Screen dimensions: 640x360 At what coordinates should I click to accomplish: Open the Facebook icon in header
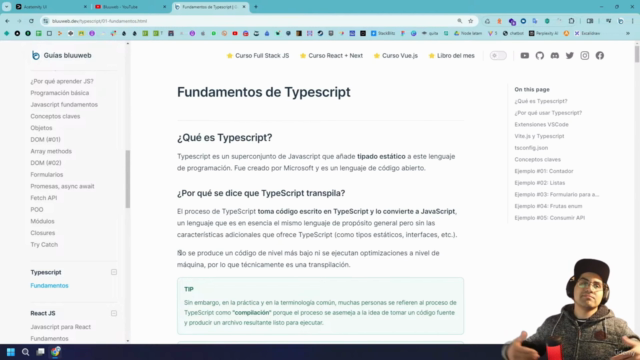pyautogui.click(x=600, y=56)
